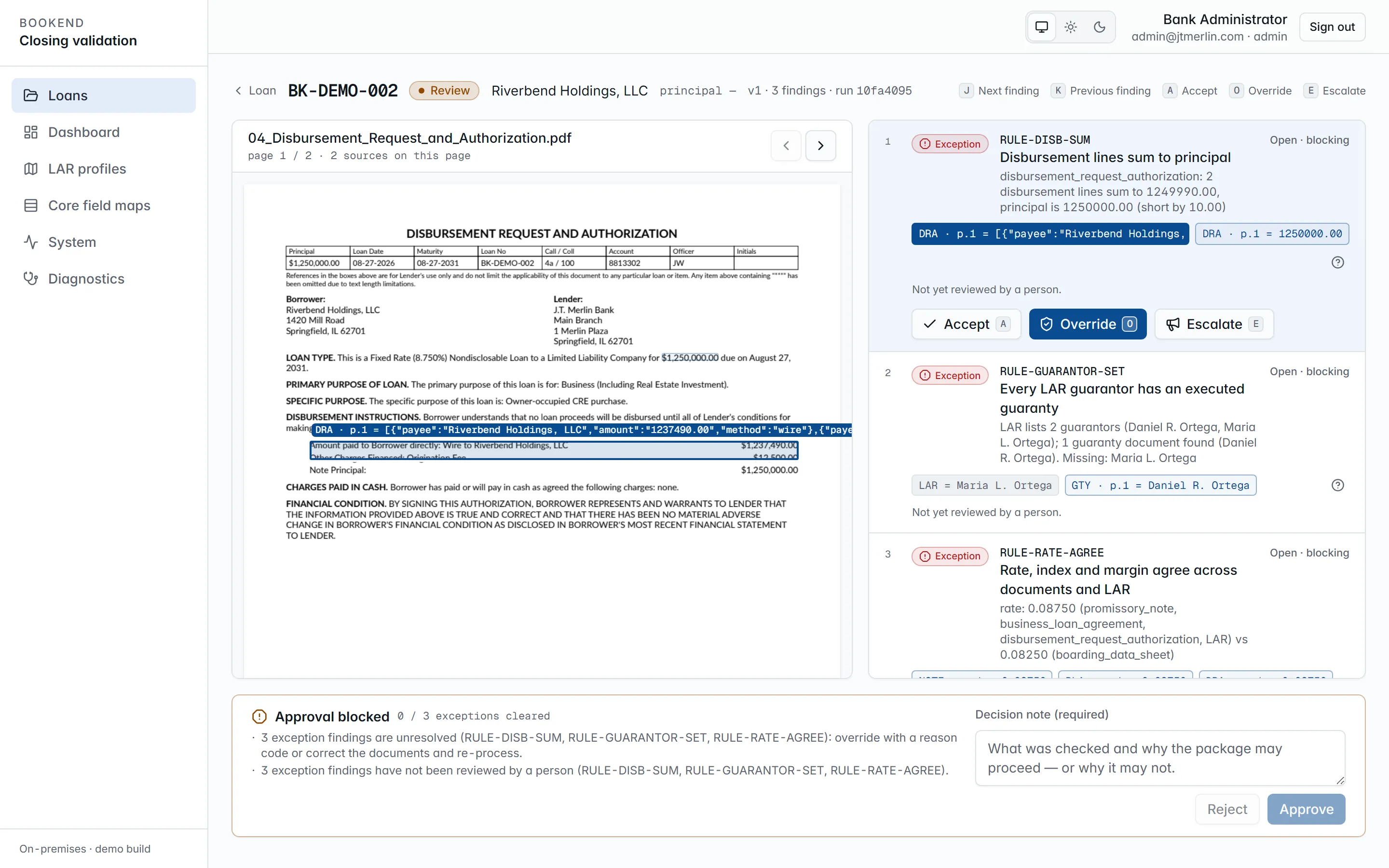Accept the RULE-DISB-SUM finding
The width and height of the screenshot is (1389, 868).
966,325
